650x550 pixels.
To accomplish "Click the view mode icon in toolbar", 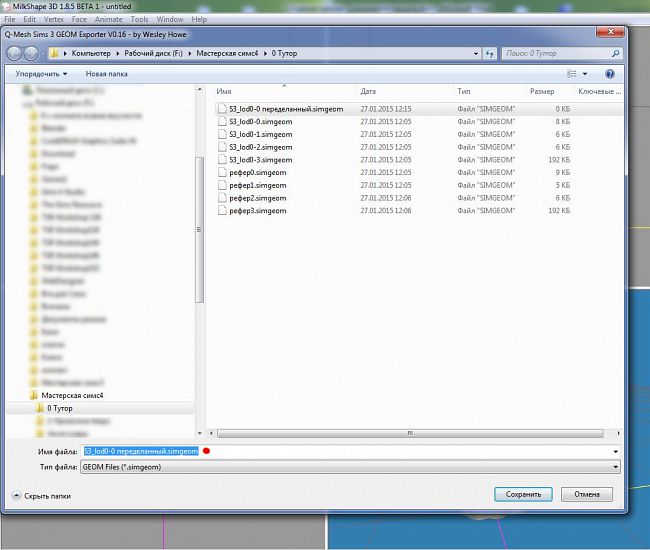I will [x=572, y=74].
